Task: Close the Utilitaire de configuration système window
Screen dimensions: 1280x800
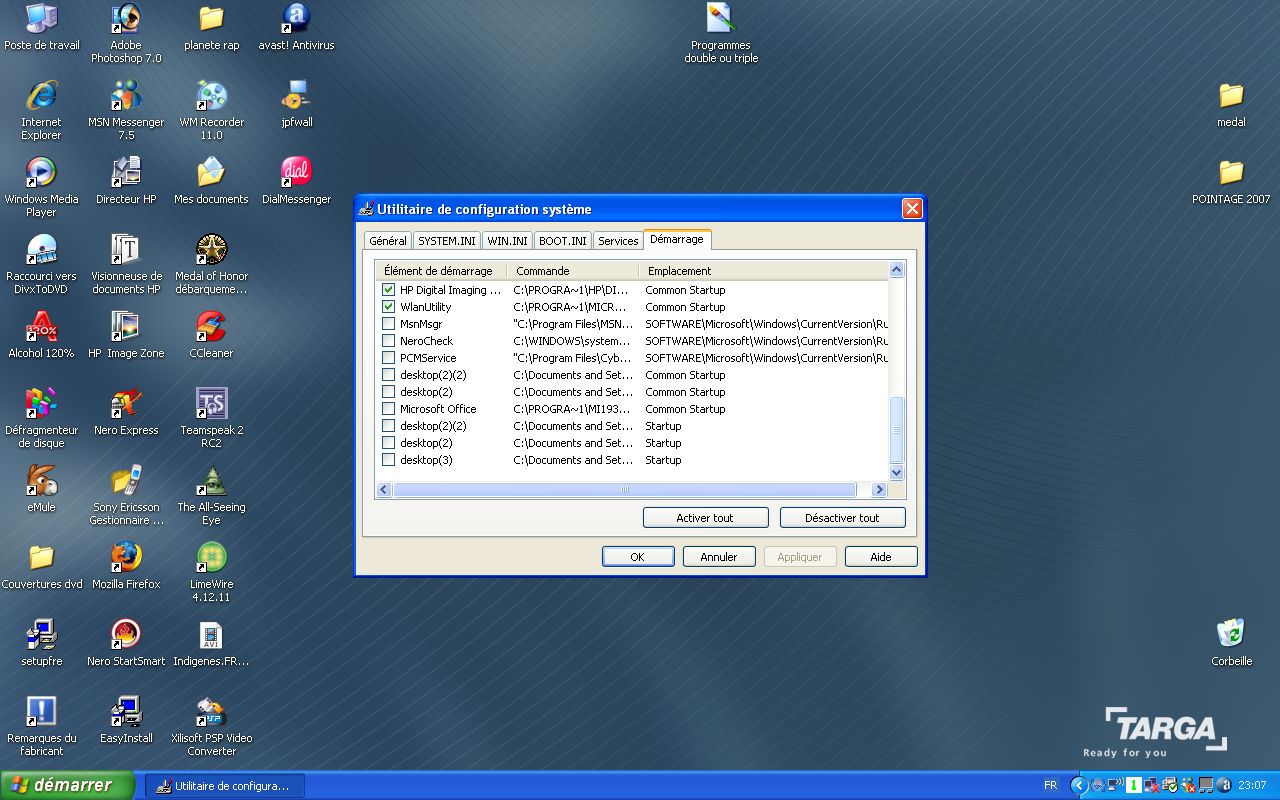Action: [912, 209]
